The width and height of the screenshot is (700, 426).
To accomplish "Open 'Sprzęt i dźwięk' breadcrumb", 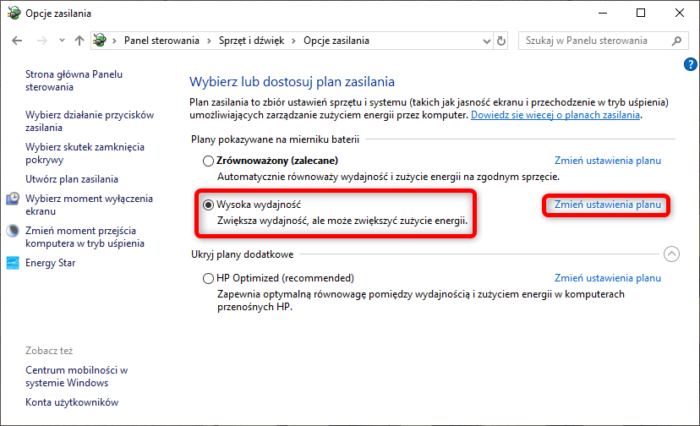I will click(251, 41).
